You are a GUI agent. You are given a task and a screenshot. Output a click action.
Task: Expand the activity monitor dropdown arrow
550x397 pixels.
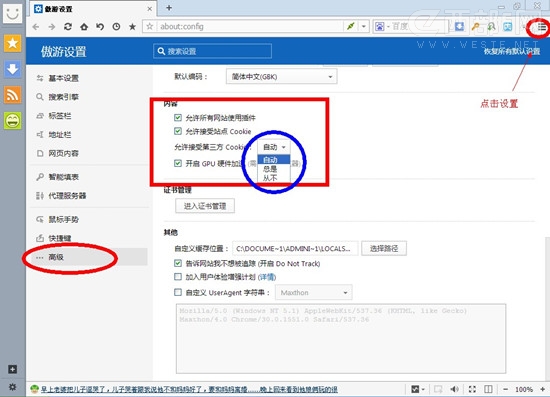pyautogui.click(x=423, y=389)
